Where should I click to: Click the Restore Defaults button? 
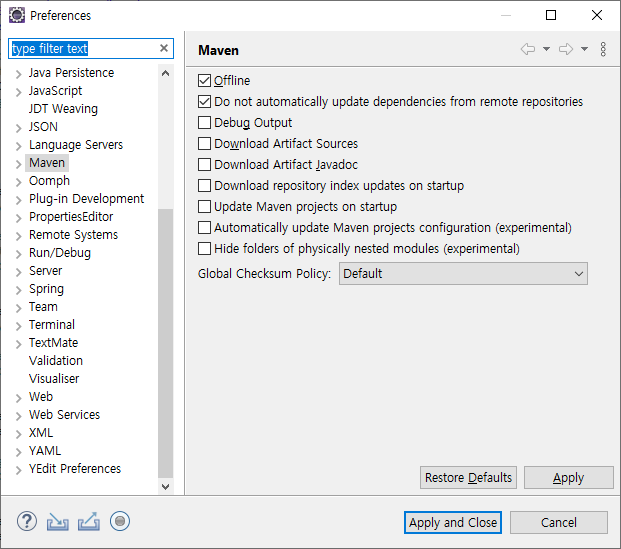click(x=468, y=477)
